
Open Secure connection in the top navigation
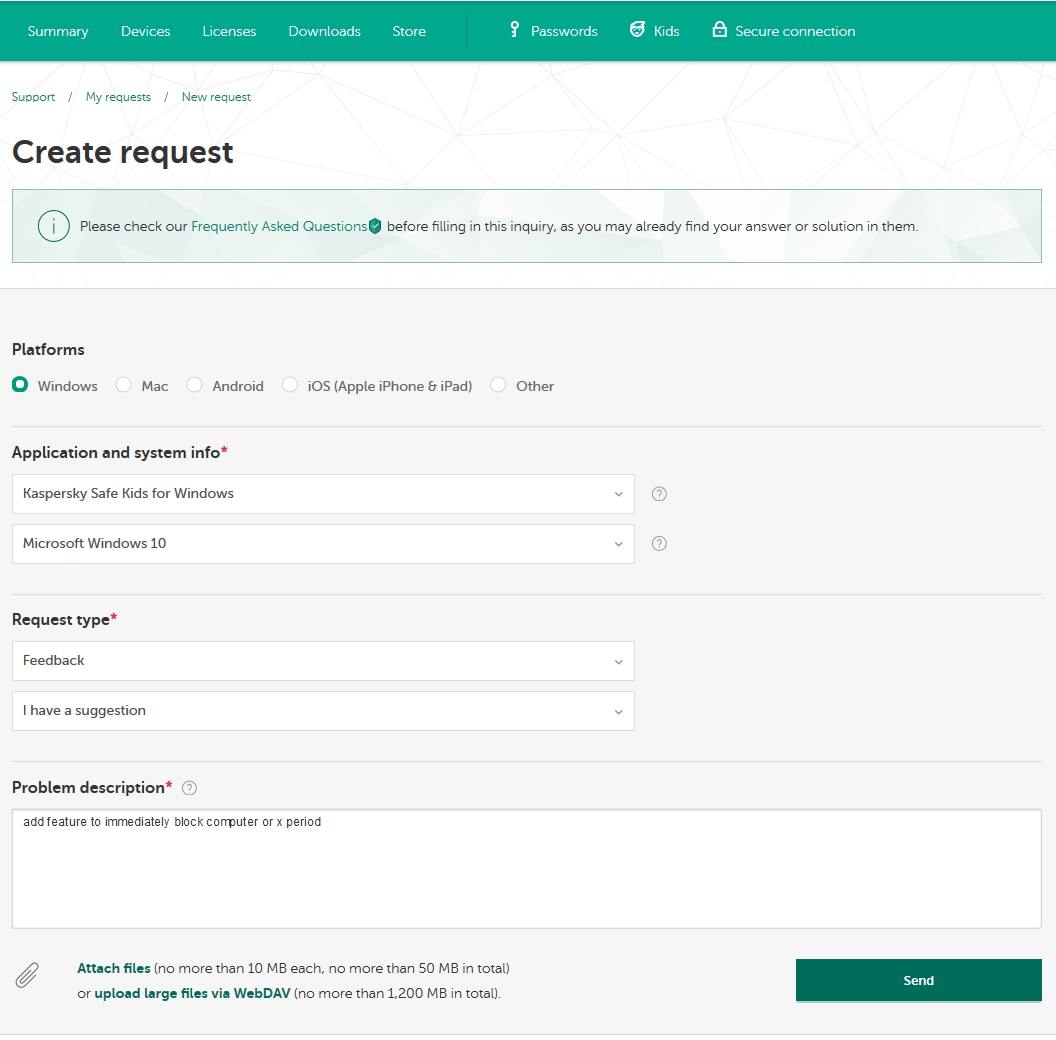point(795,31)
